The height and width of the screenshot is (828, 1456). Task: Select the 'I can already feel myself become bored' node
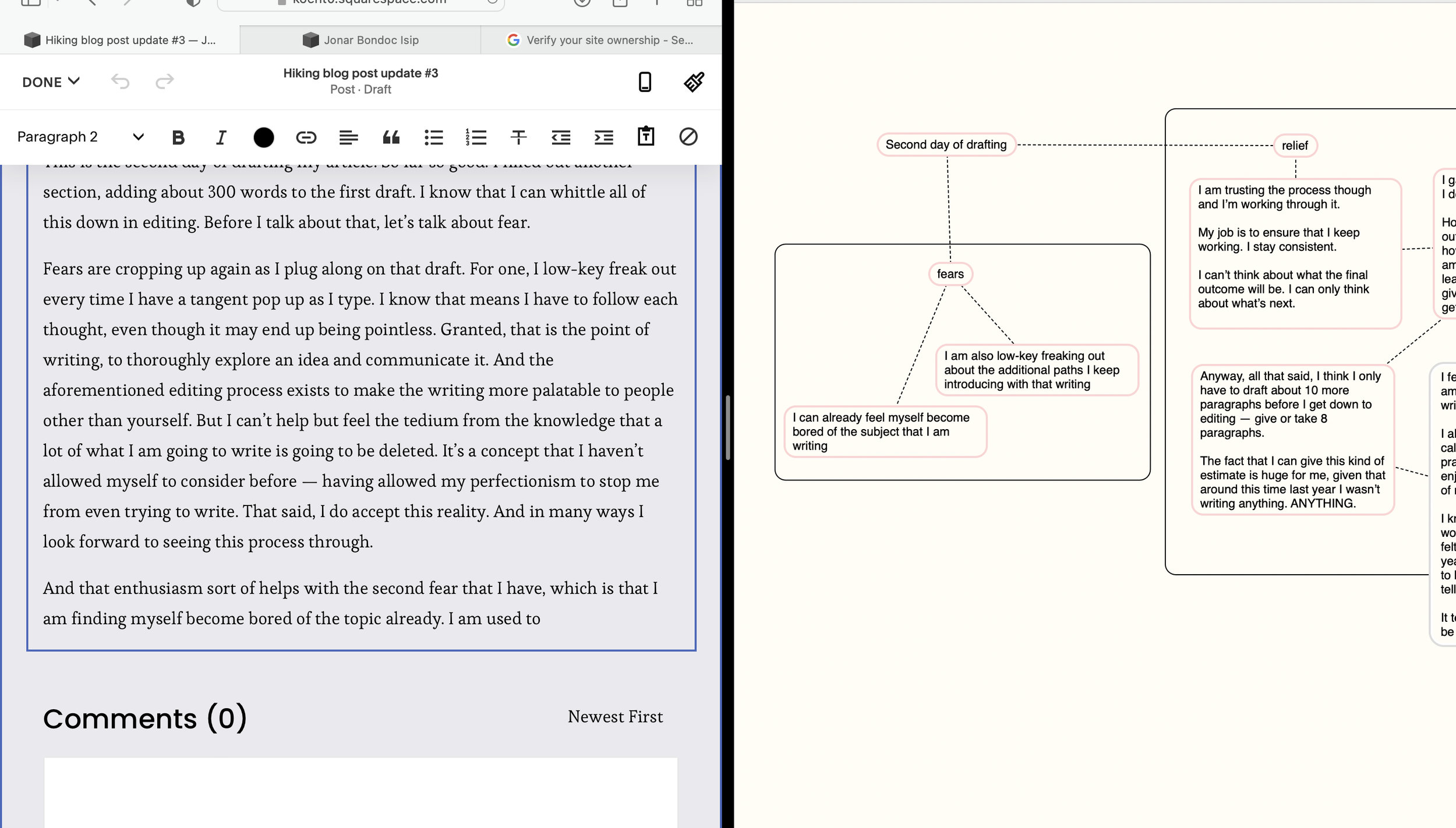coord(885,431)
